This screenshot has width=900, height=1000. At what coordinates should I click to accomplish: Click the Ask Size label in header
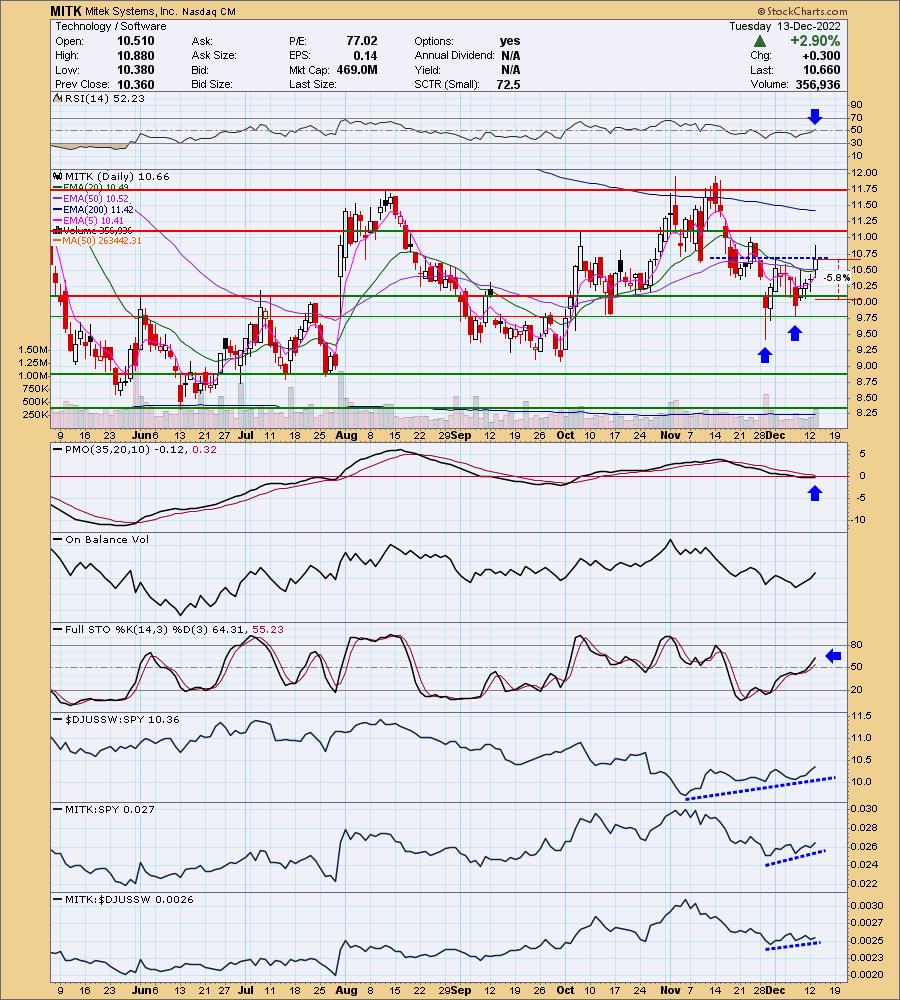click(214, 55)
